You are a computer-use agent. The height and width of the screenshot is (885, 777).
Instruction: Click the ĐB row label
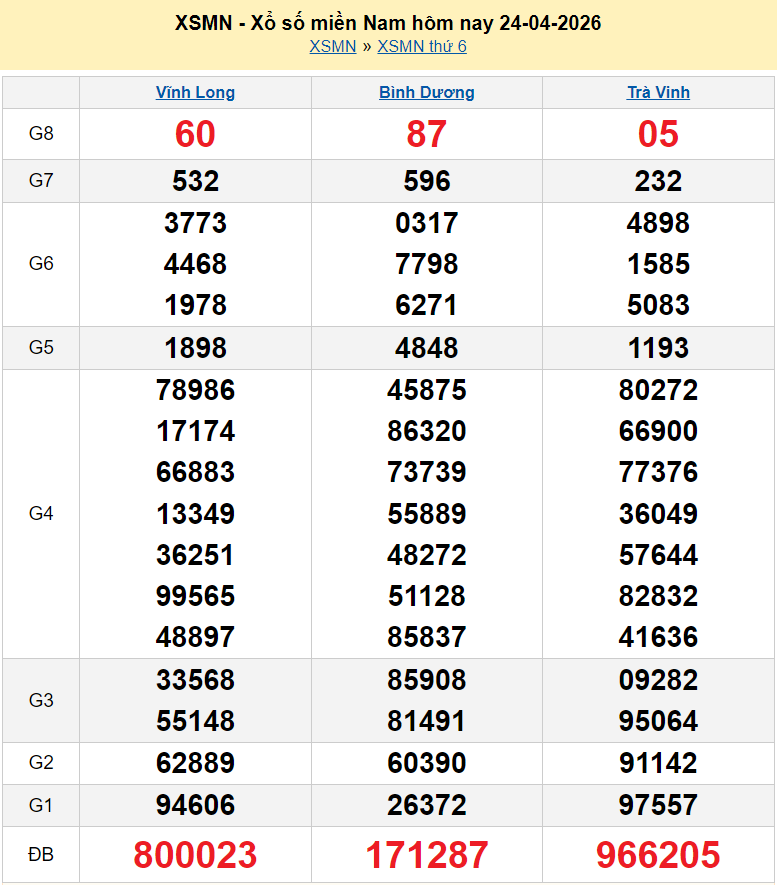tap(41, 855)
